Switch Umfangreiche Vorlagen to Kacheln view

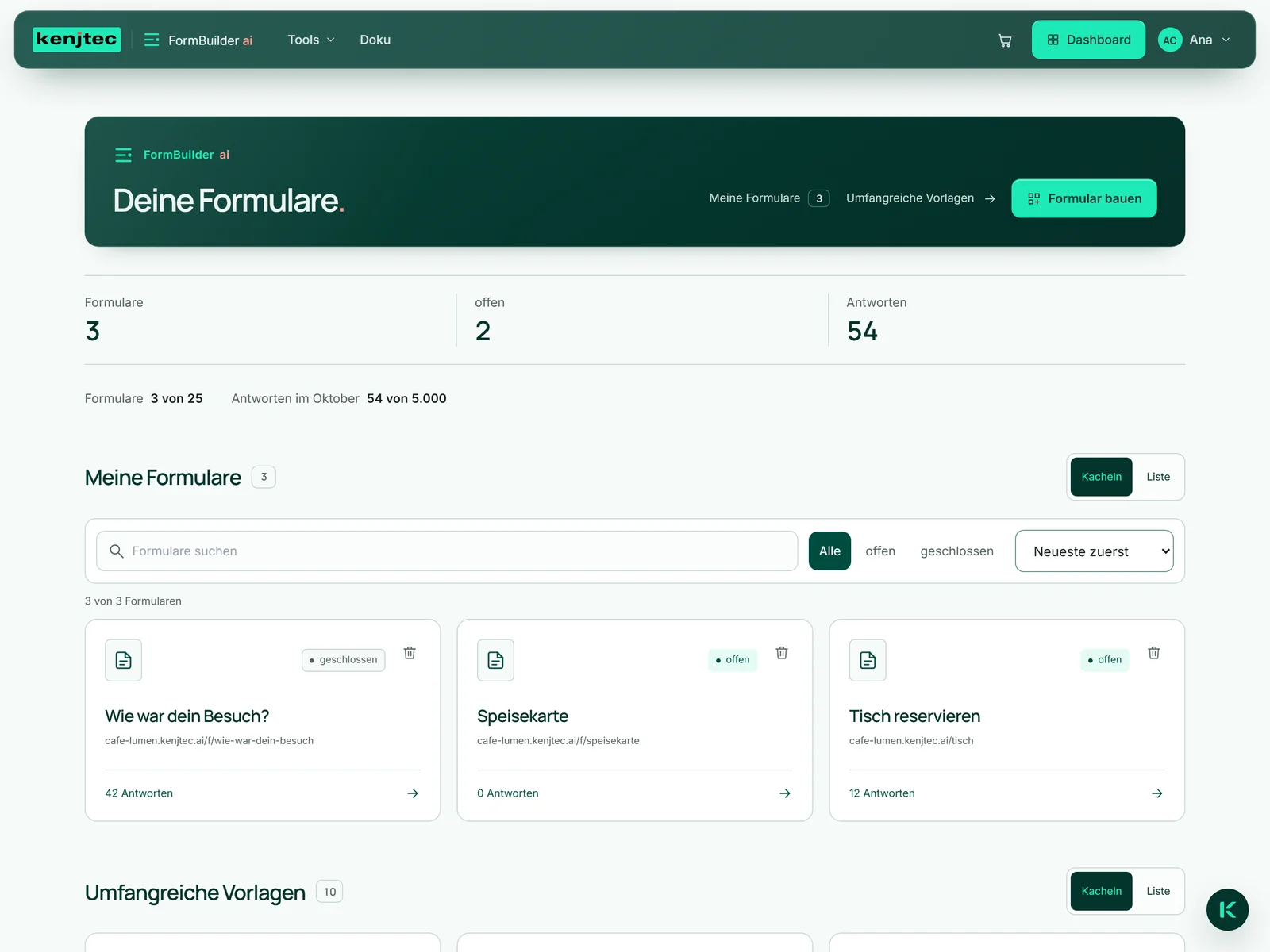point(1101,891)
